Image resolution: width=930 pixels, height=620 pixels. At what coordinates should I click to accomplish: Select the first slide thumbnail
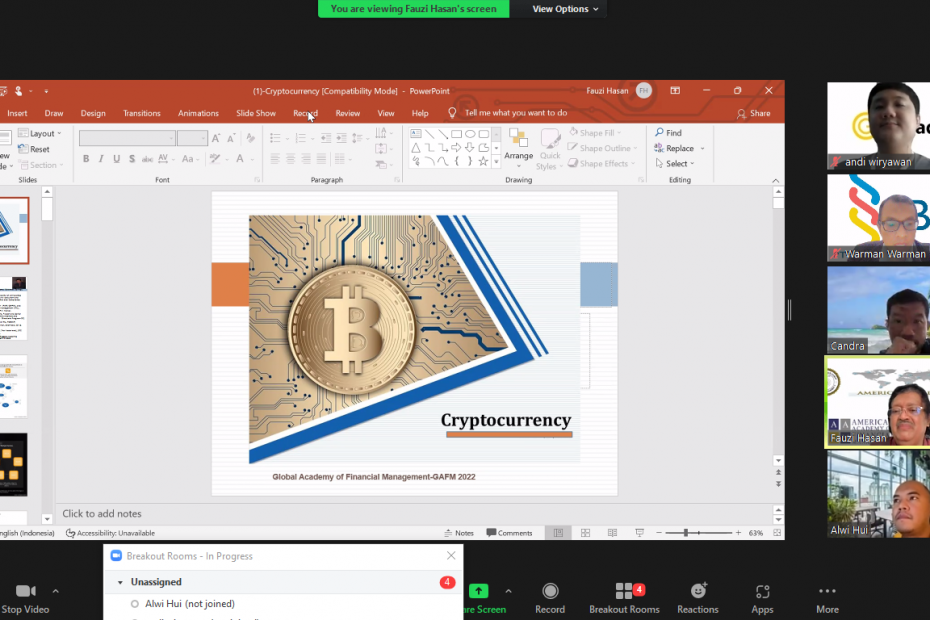click(x=13, y=230)
